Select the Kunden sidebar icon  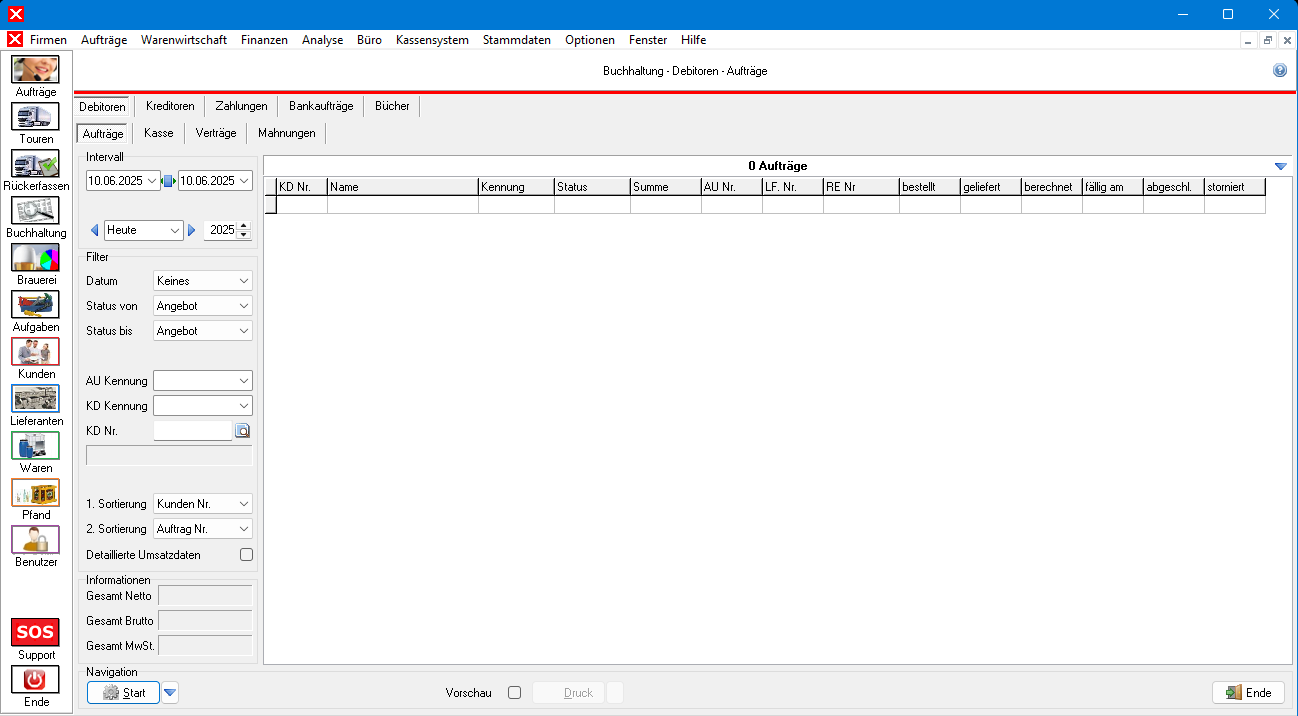35,352
